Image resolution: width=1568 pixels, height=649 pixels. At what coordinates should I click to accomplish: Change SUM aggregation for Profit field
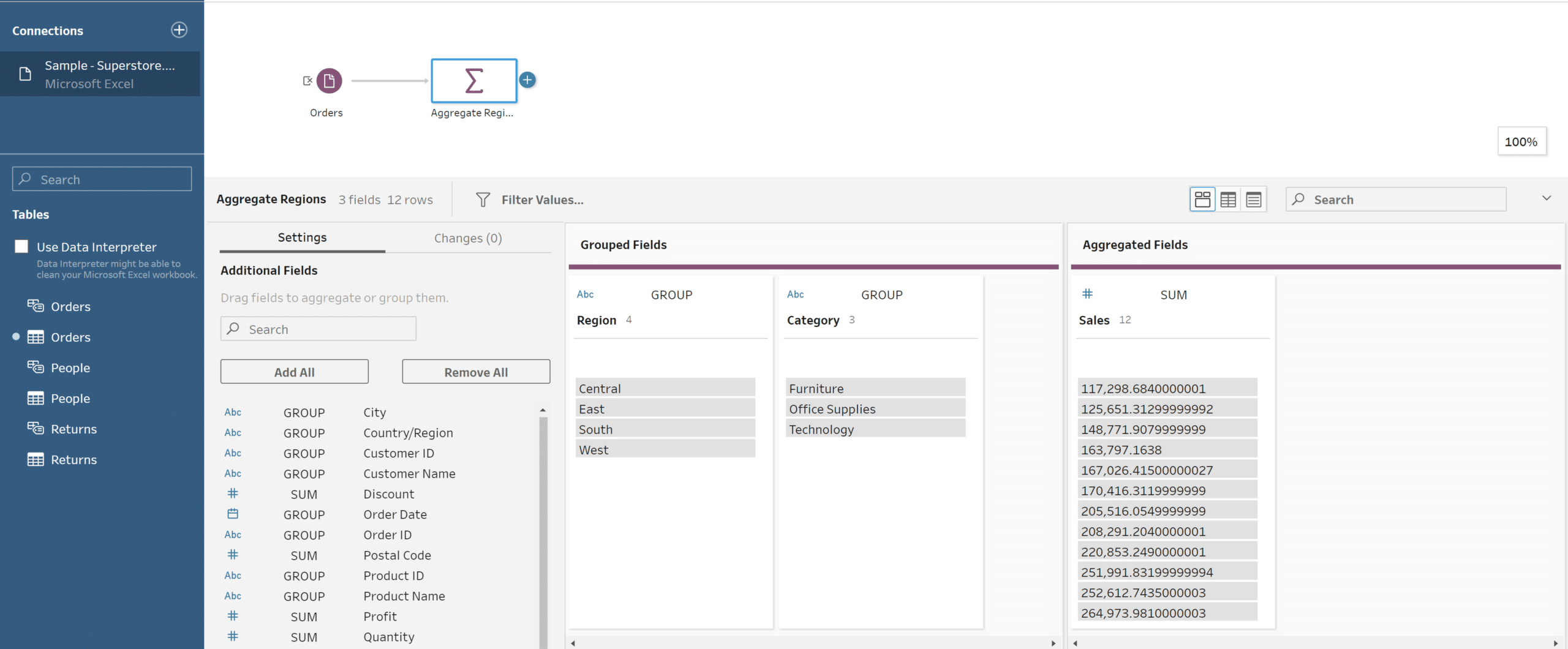click(x=304, y=617)
